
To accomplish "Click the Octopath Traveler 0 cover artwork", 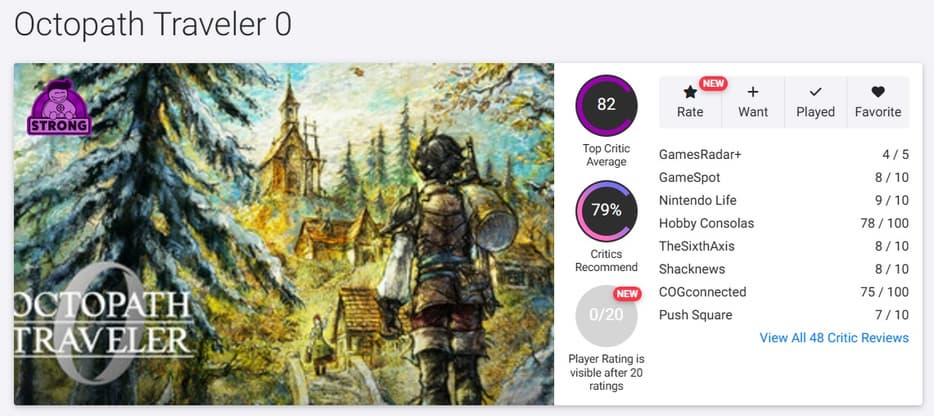I will tap(284, 234).
